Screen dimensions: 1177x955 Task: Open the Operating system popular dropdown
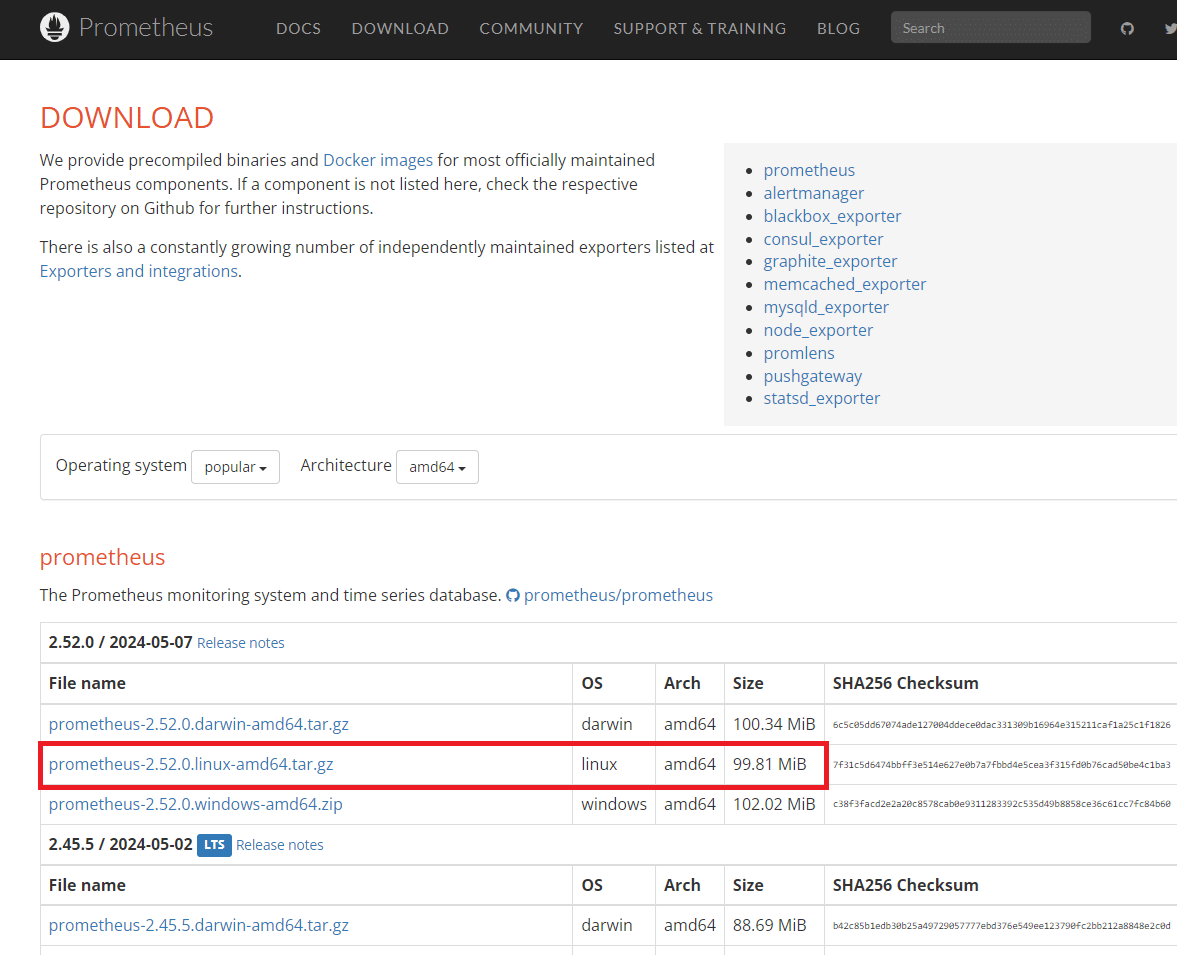click(235, 467)
